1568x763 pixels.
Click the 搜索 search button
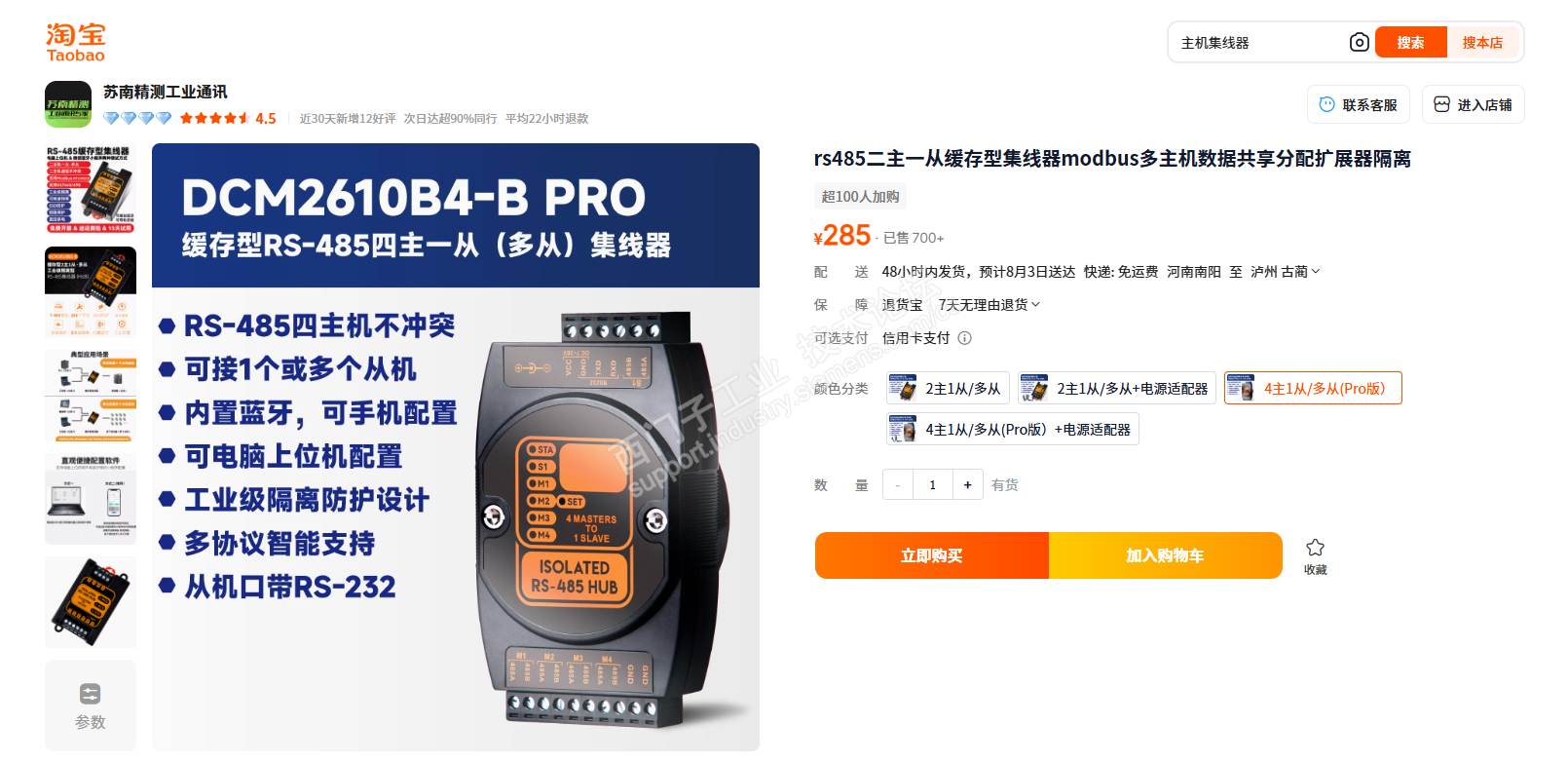(x=1410, y=42)
